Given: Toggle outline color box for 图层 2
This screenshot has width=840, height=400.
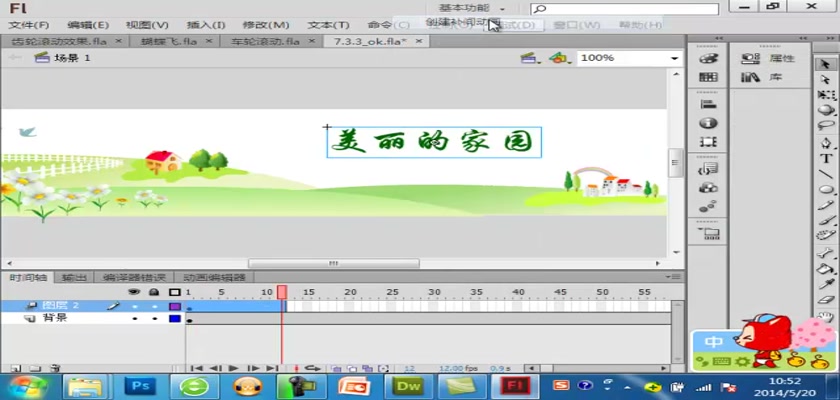Looking at the screenshot, I should 174,305.
